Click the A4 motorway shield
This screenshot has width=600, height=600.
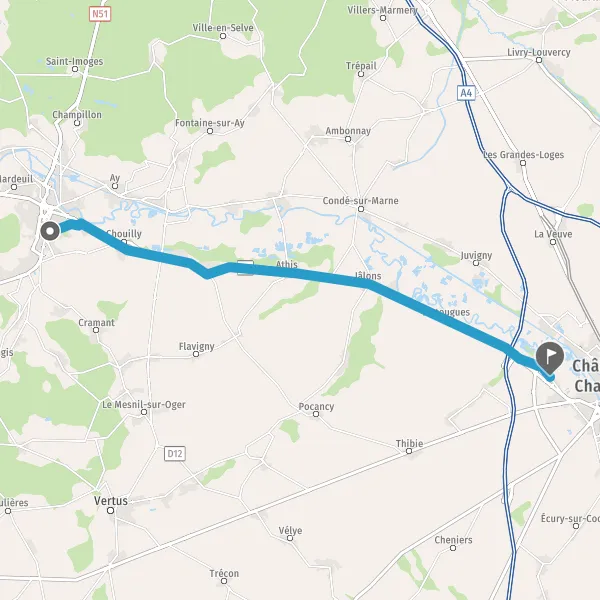point(466,93)
